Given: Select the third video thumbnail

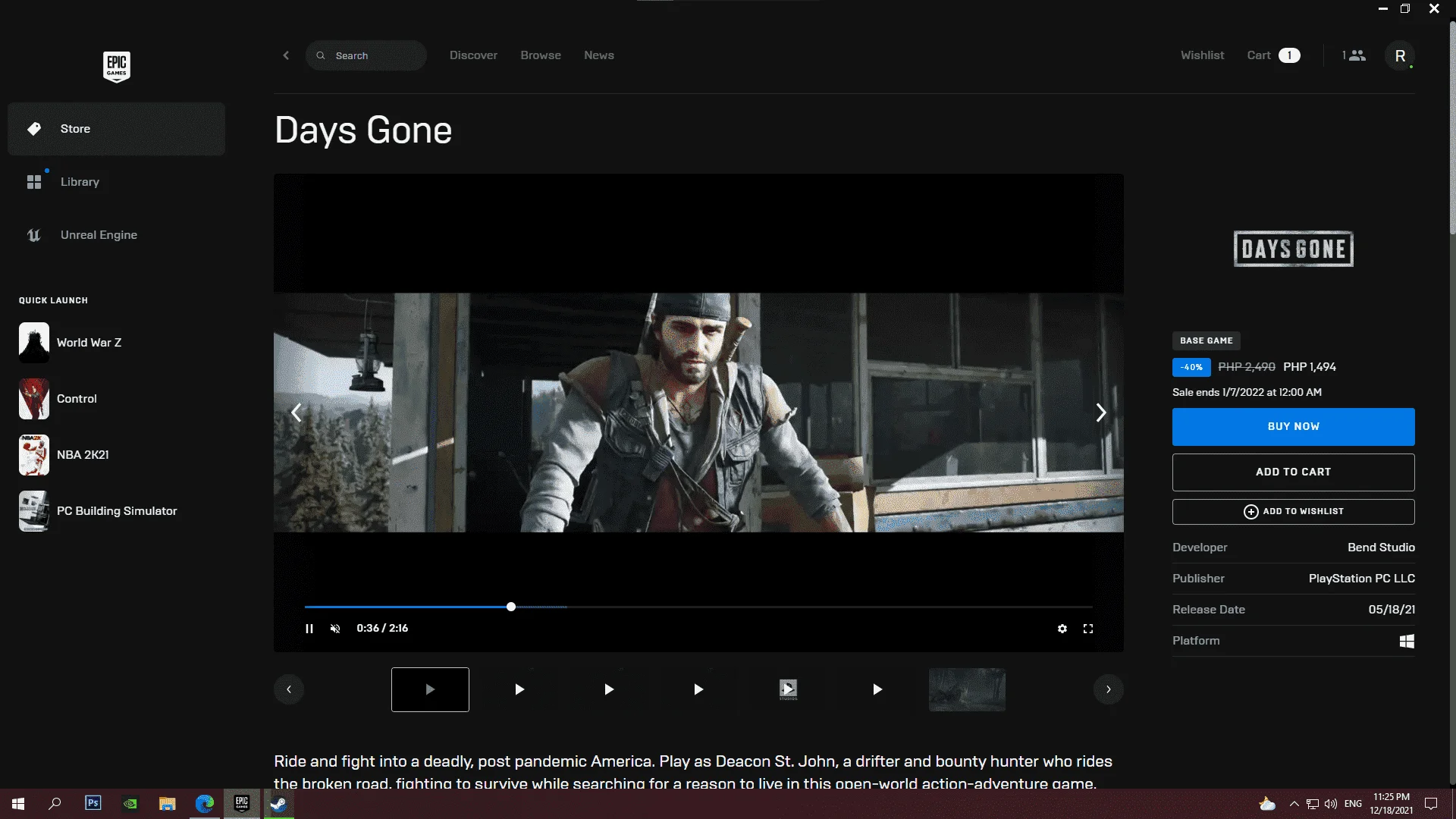Looking at the screenshot, I should 609,689.
